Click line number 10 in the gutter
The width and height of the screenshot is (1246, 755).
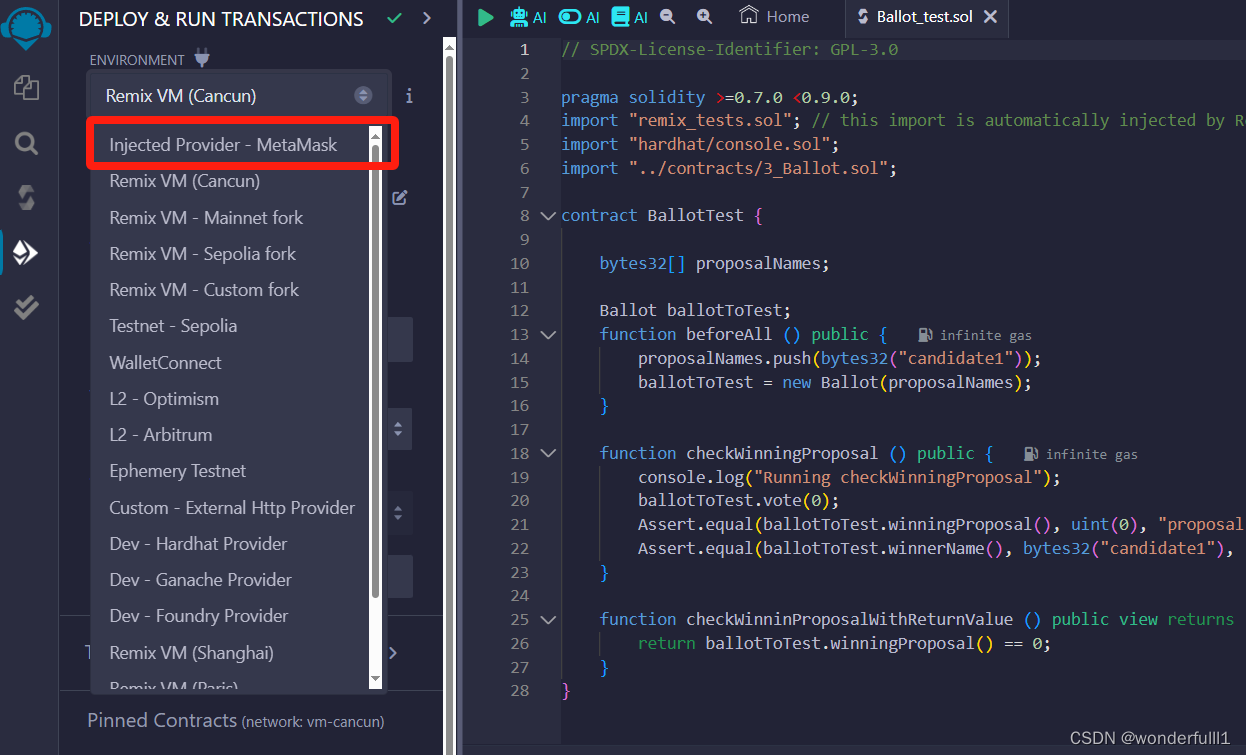pyautogui.click(x=519, y=264)
